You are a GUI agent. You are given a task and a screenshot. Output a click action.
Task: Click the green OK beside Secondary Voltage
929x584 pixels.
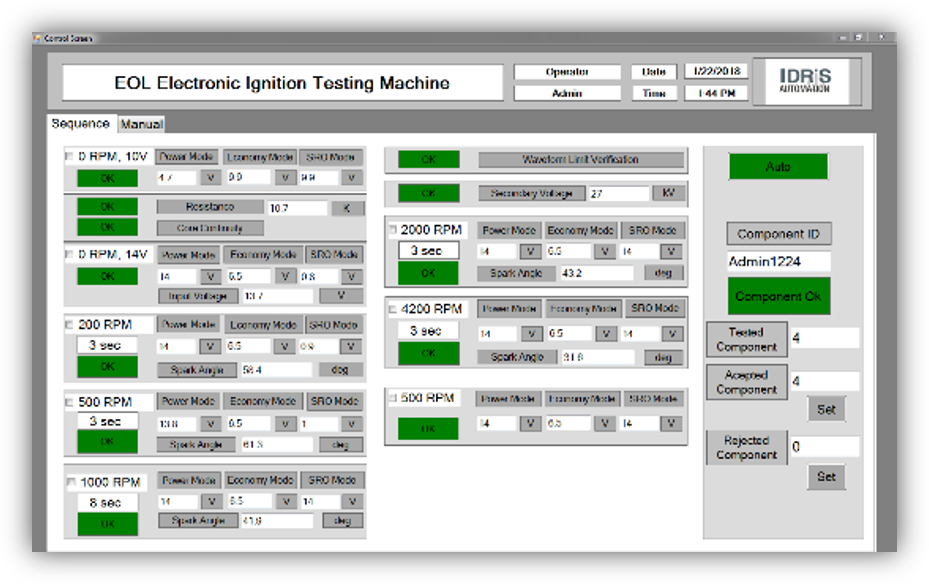point(428,193)
